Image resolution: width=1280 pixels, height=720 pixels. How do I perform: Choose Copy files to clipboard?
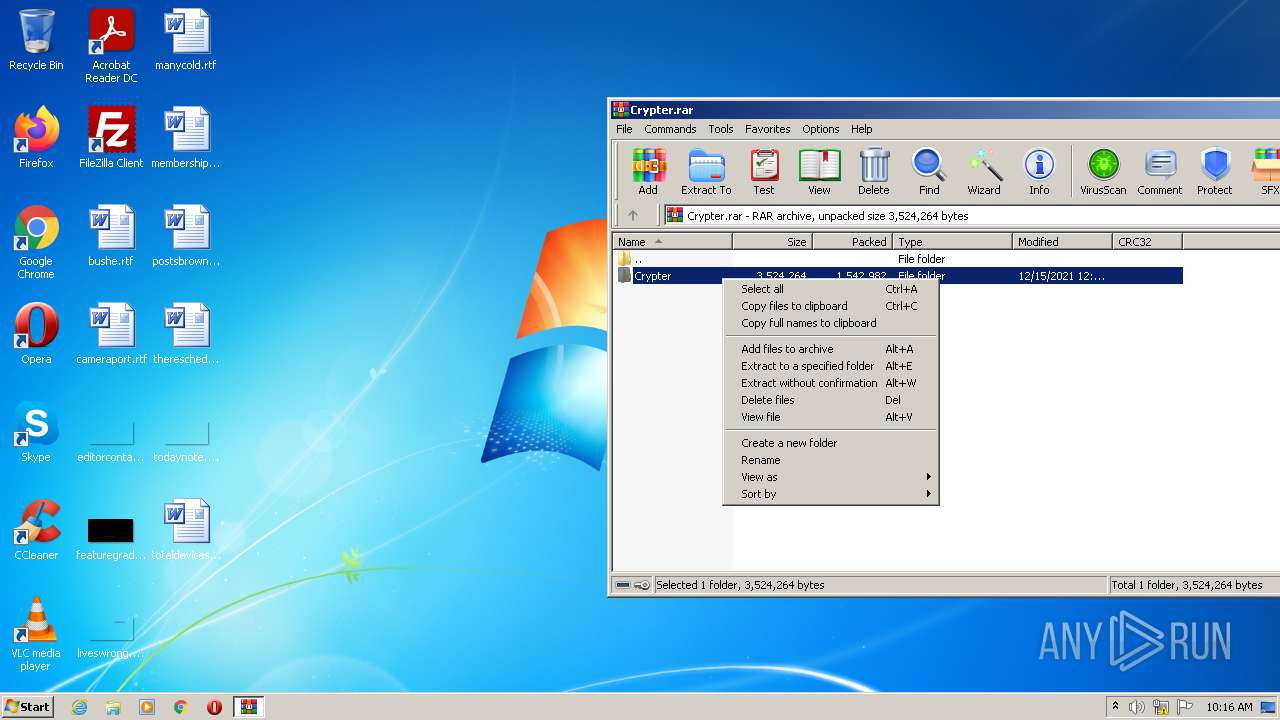point(831,306)
